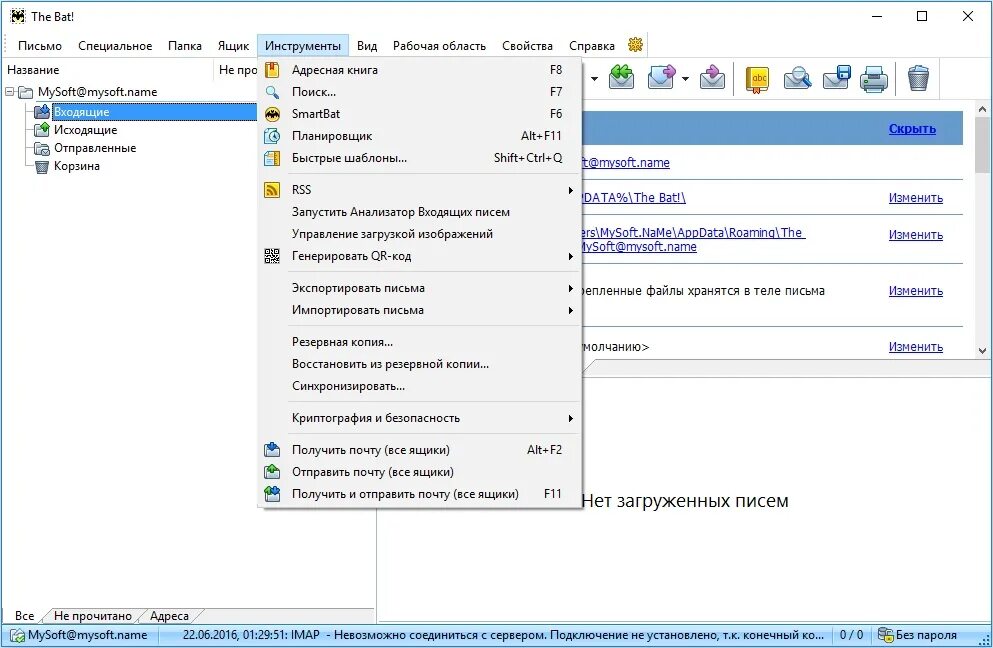Click the Redirect message envelope icon
The height and width of the screenshot is (648, 993).
tap(712, 77)
